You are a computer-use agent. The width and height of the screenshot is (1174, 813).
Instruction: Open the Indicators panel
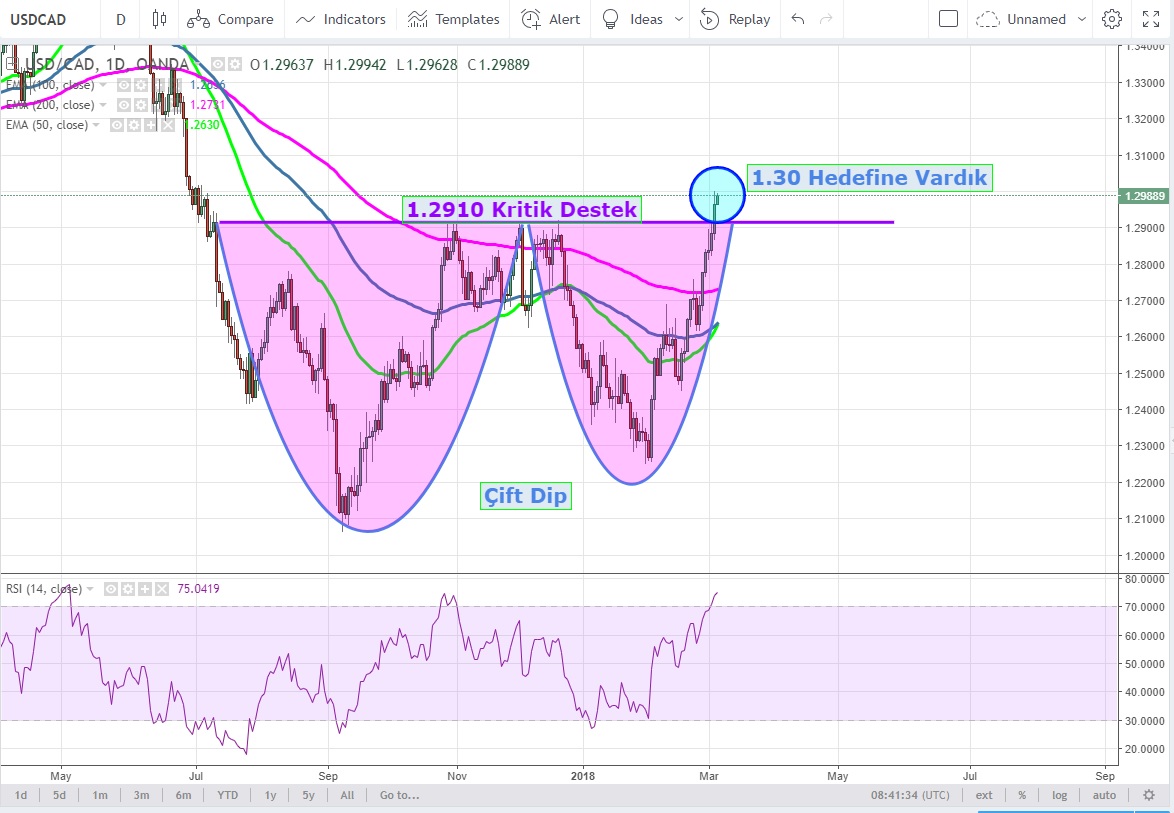[x=341, y=19]
